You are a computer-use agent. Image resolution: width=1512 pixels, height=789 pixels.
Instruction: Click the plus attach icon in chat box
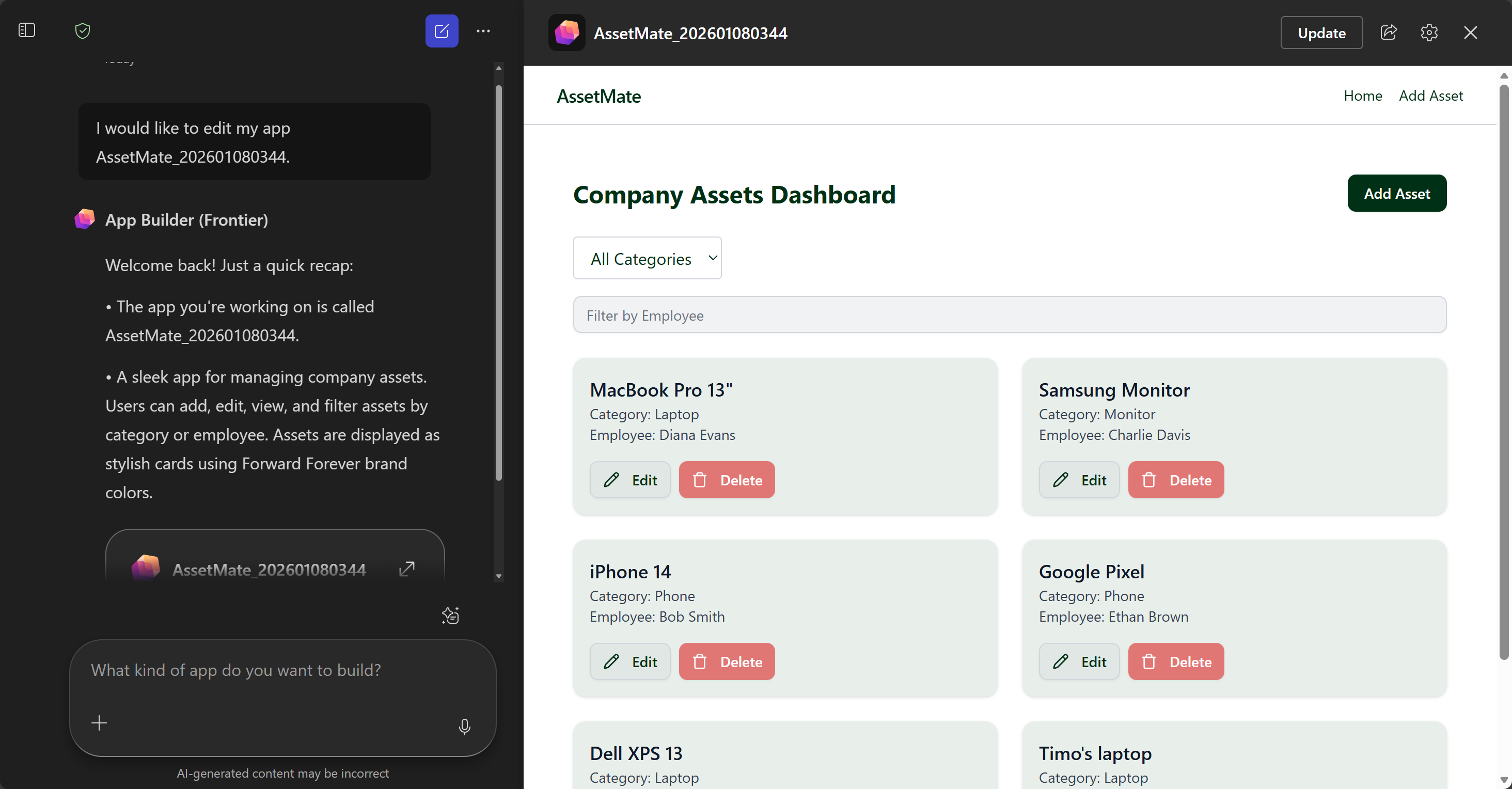[x=99, y=723]
